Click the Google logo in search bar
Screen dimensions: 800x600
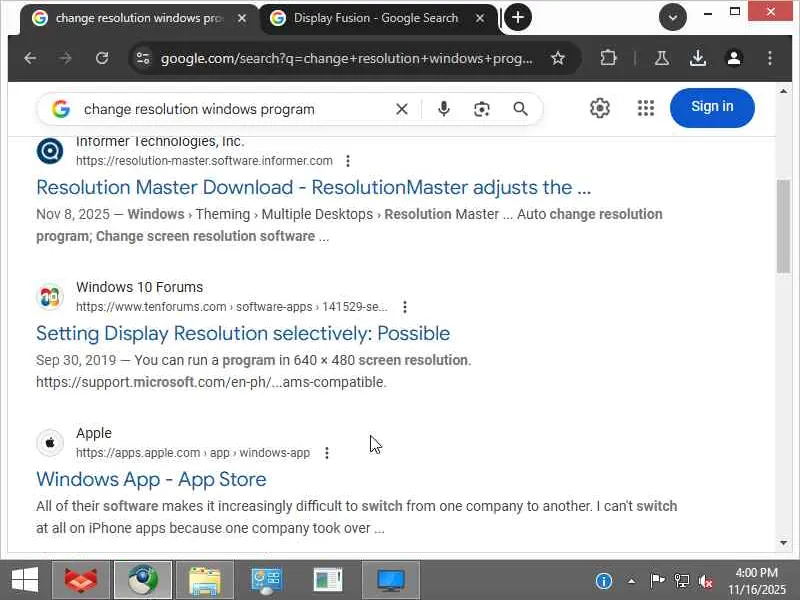click(61, 109)
